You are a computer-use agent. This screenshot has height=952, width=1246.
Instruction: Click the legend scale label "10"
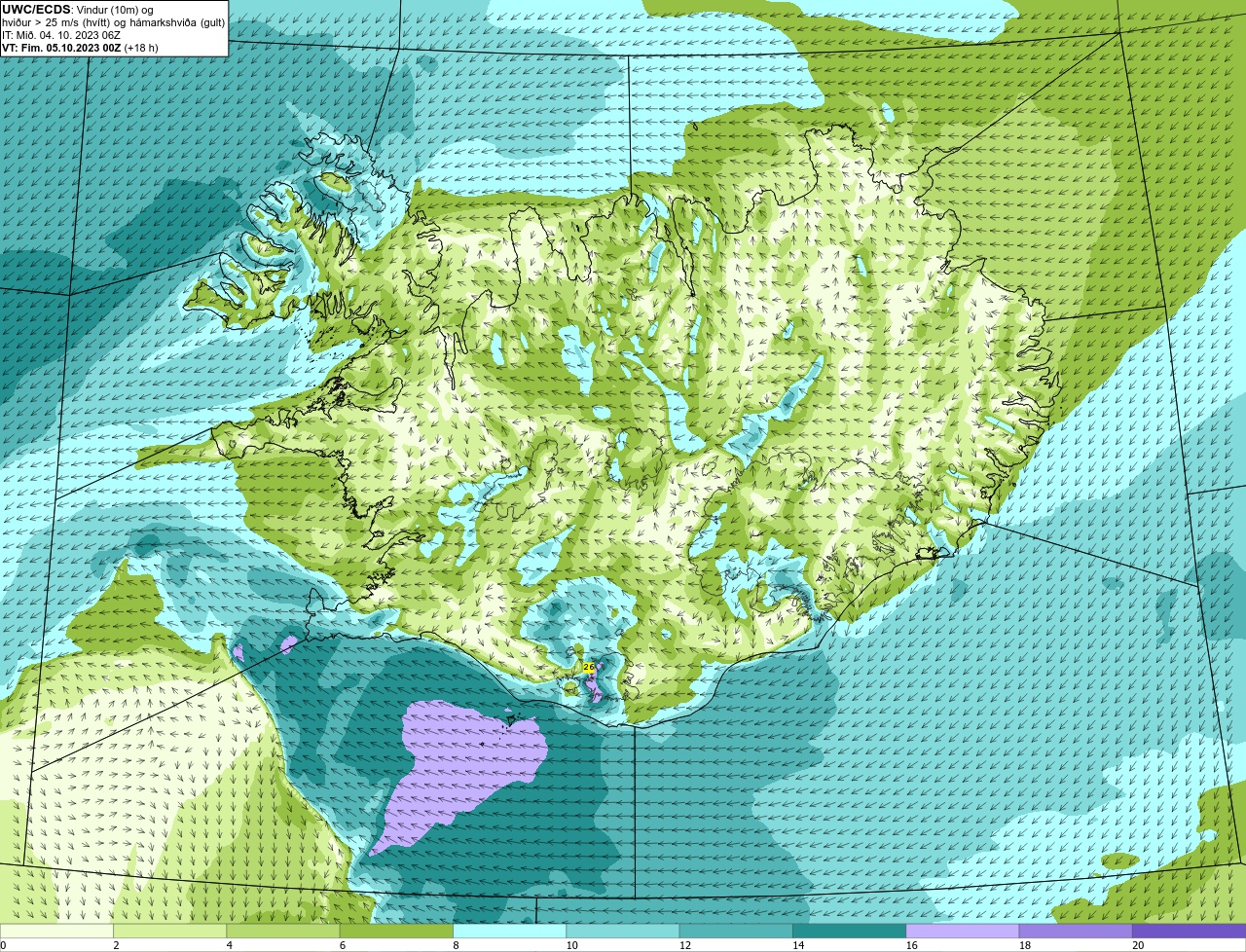570,945
